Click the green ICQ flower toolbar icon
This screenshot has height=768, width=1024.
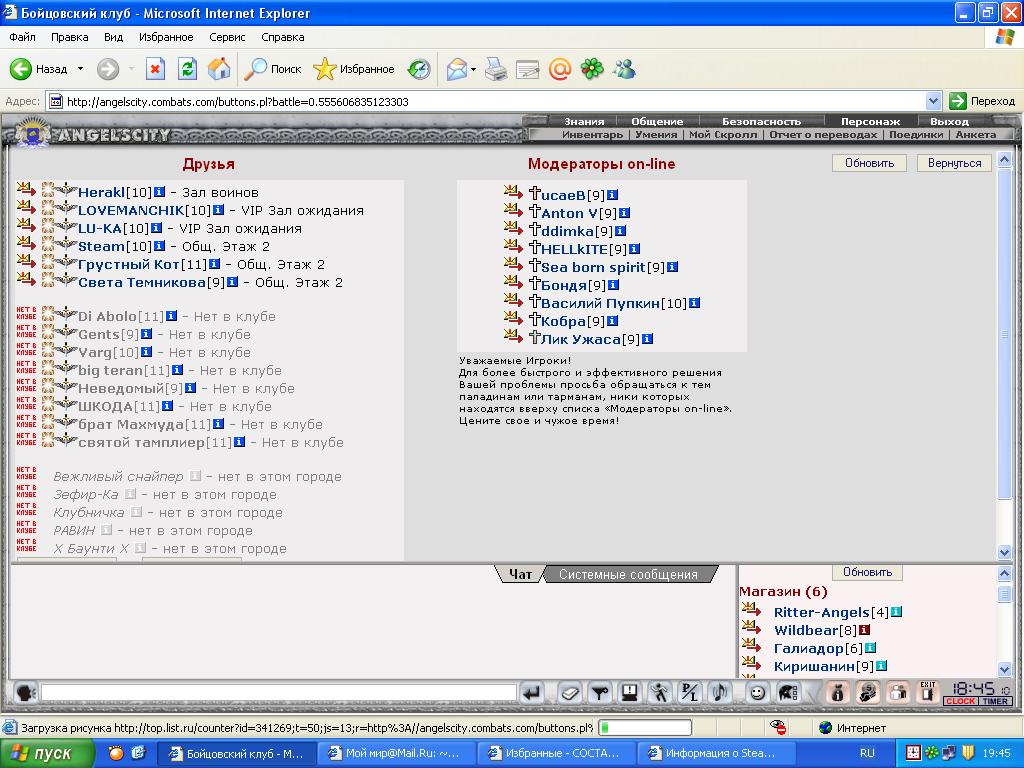tap(592, 69)
